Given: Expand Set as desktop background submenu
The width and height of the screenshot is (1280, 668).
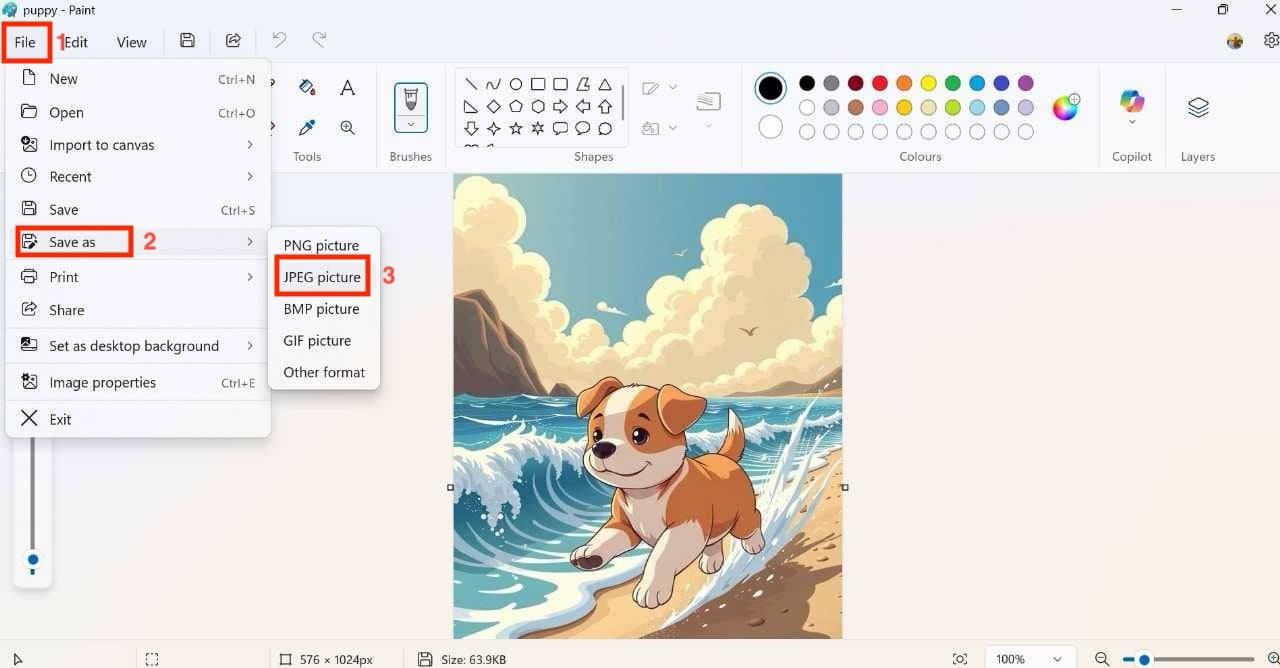Looking at the screenshot, I should point(250,345).
